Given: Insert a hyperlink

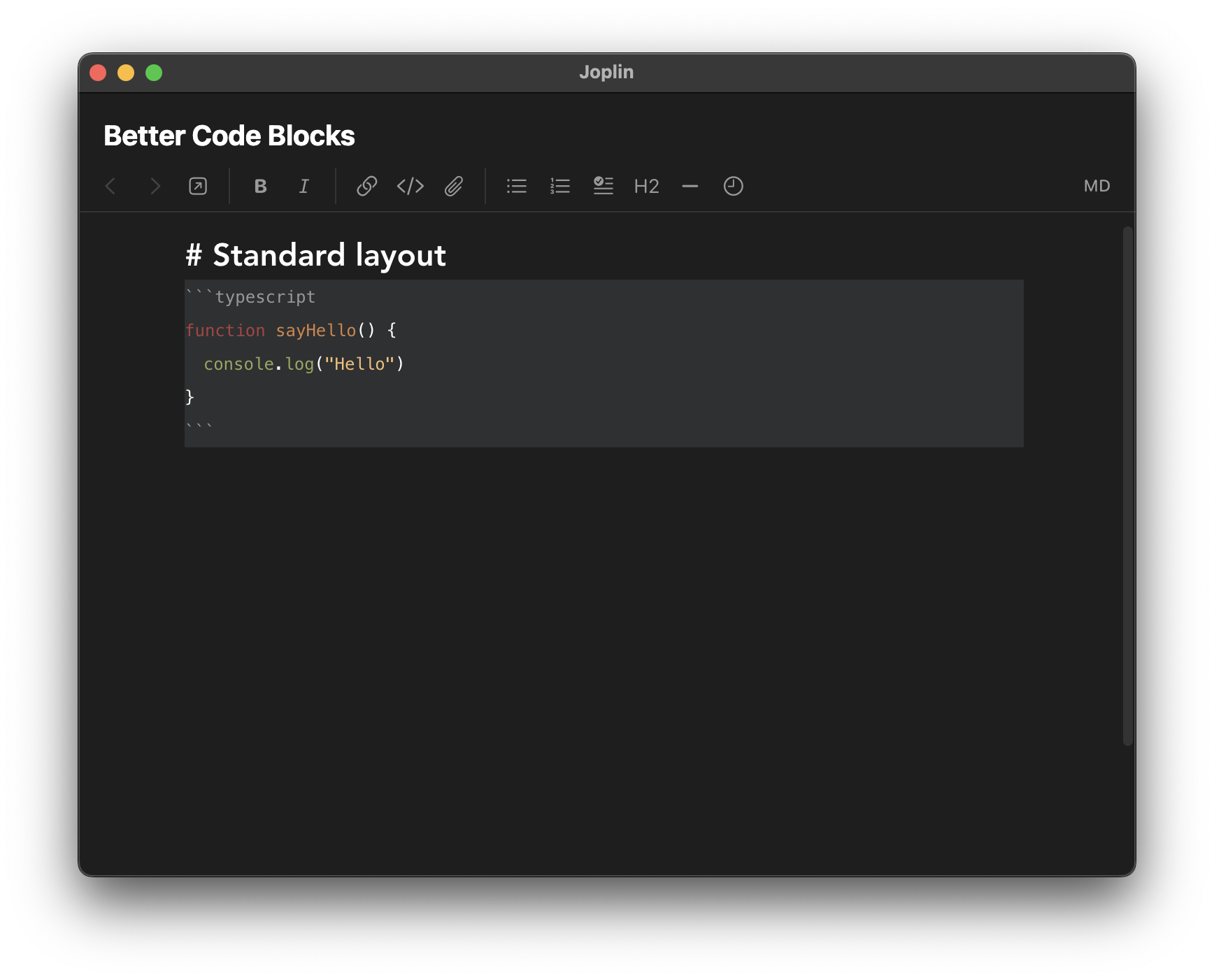Looking at the screenshot, I should 366,186.
